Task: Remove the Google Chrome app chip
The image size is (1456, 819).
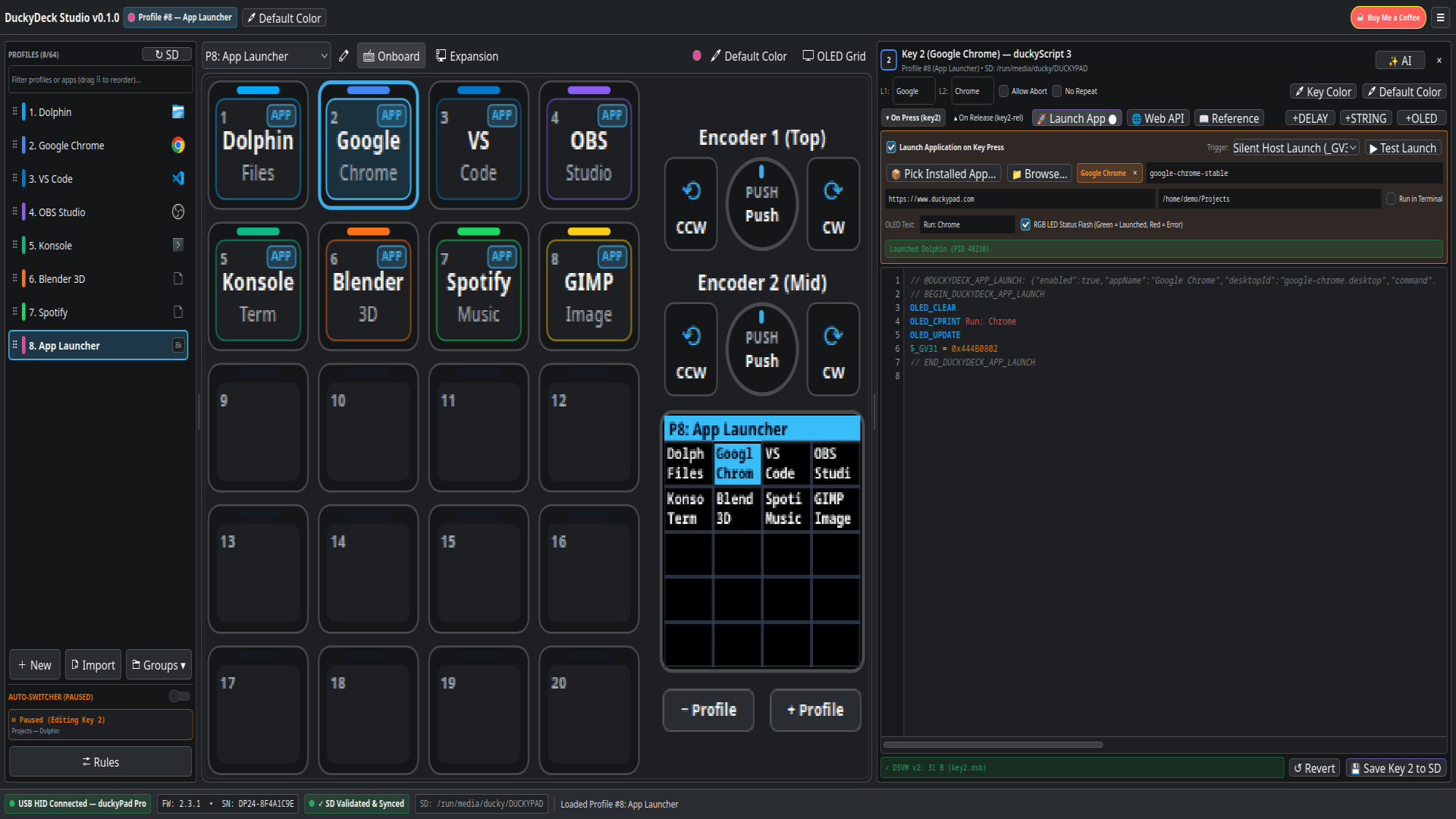Action: click(1134, 173)
